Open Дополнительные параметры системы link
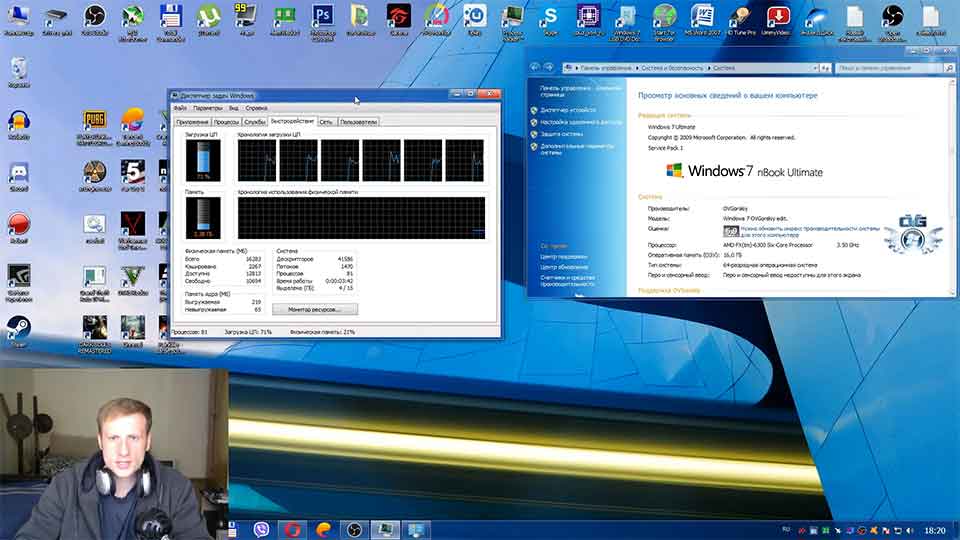 tap(577, 149)
